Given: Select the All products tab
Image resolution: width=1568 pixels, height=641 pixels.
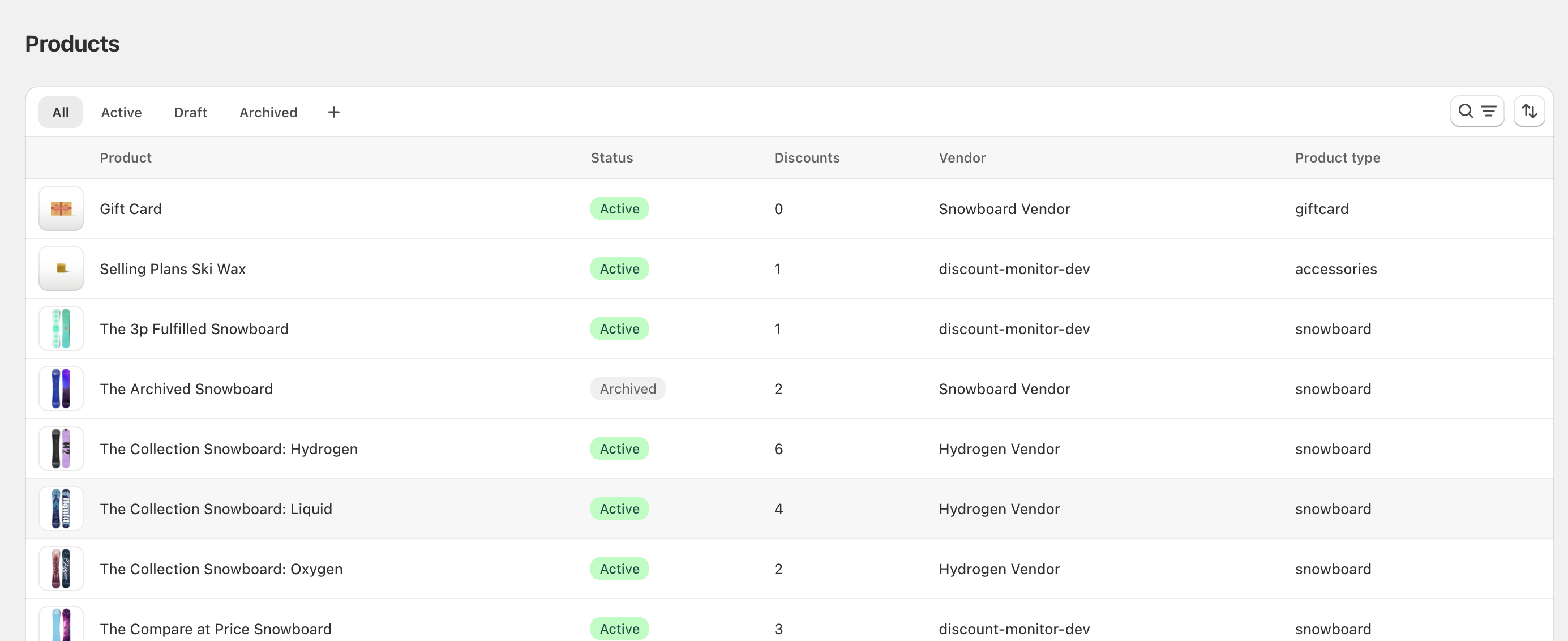Looking at the screenshot, I should (60, 113).
